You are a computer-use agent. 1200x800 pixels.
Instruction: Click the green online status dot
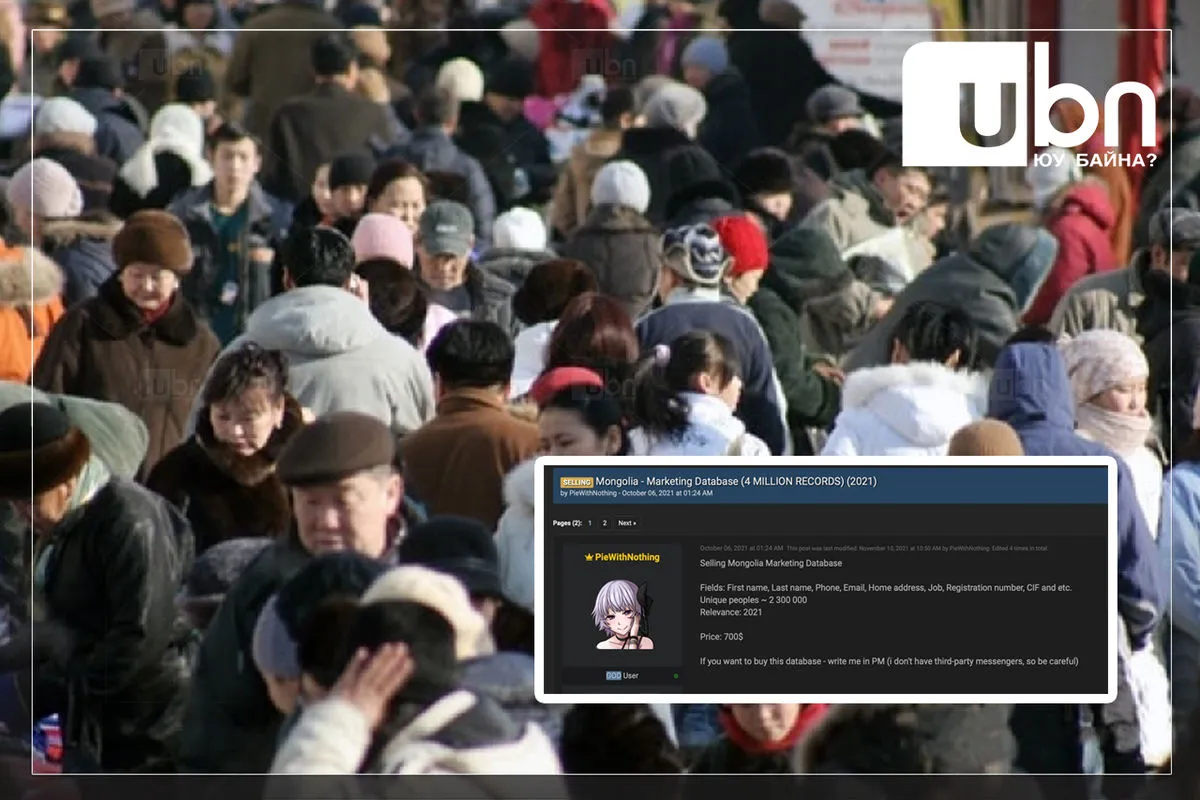pos(676,676)
